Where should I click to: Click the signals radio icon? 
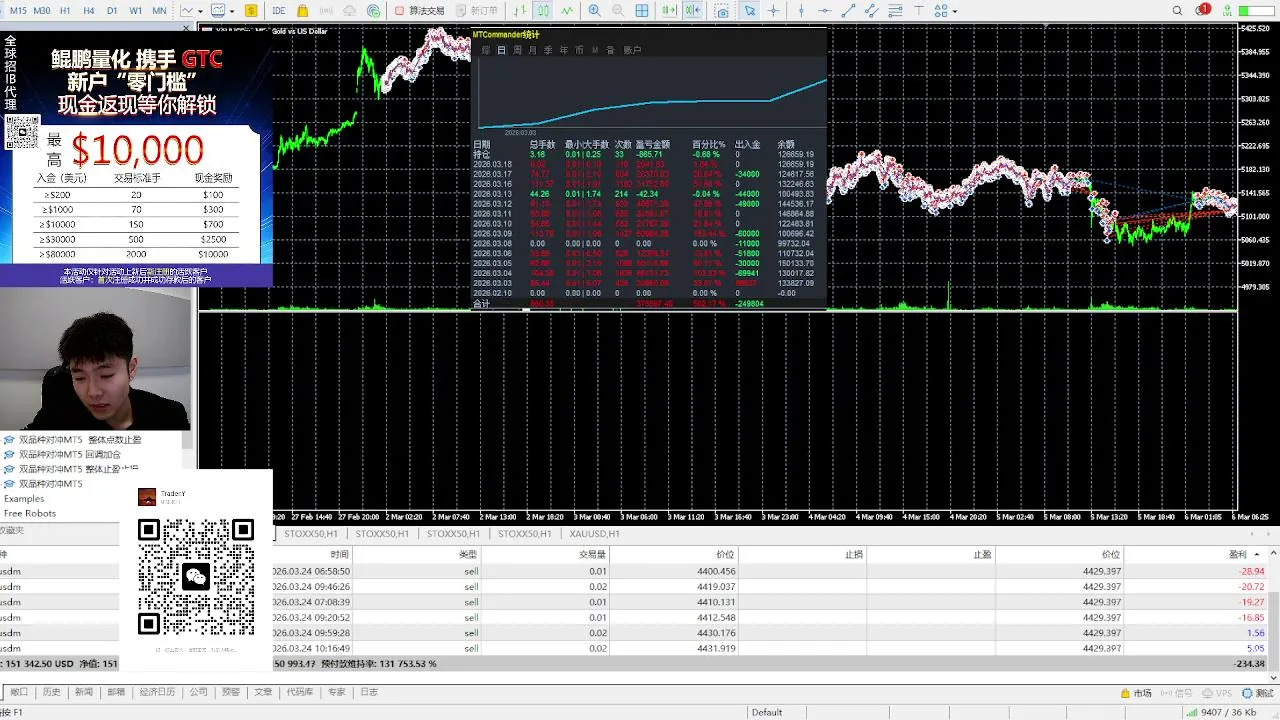[x=326, y=10]
